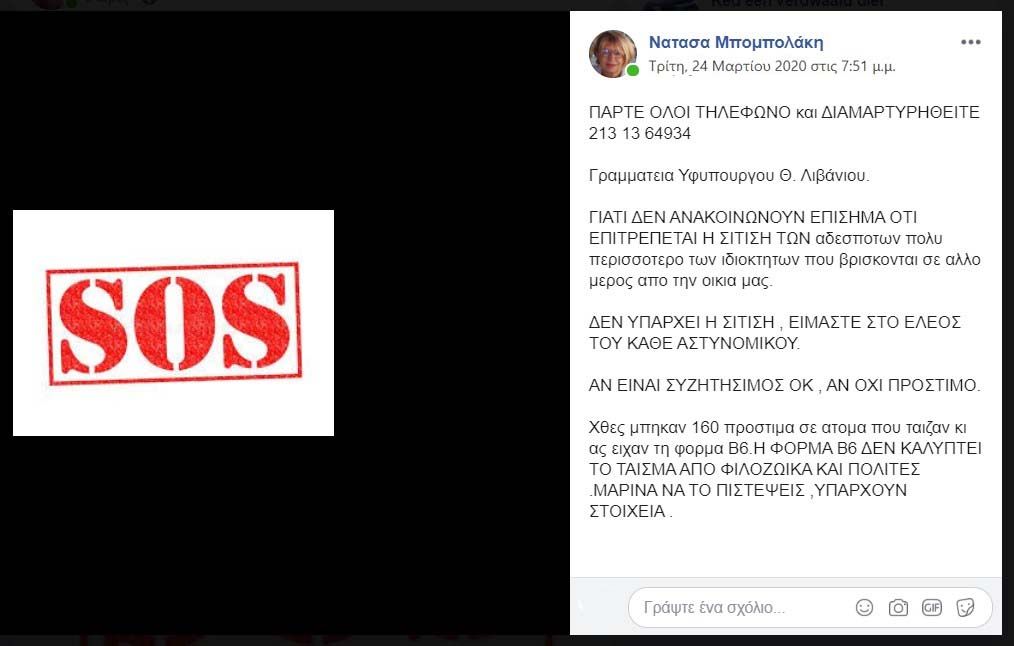Insert an emoji in the comment

point(864,607)
